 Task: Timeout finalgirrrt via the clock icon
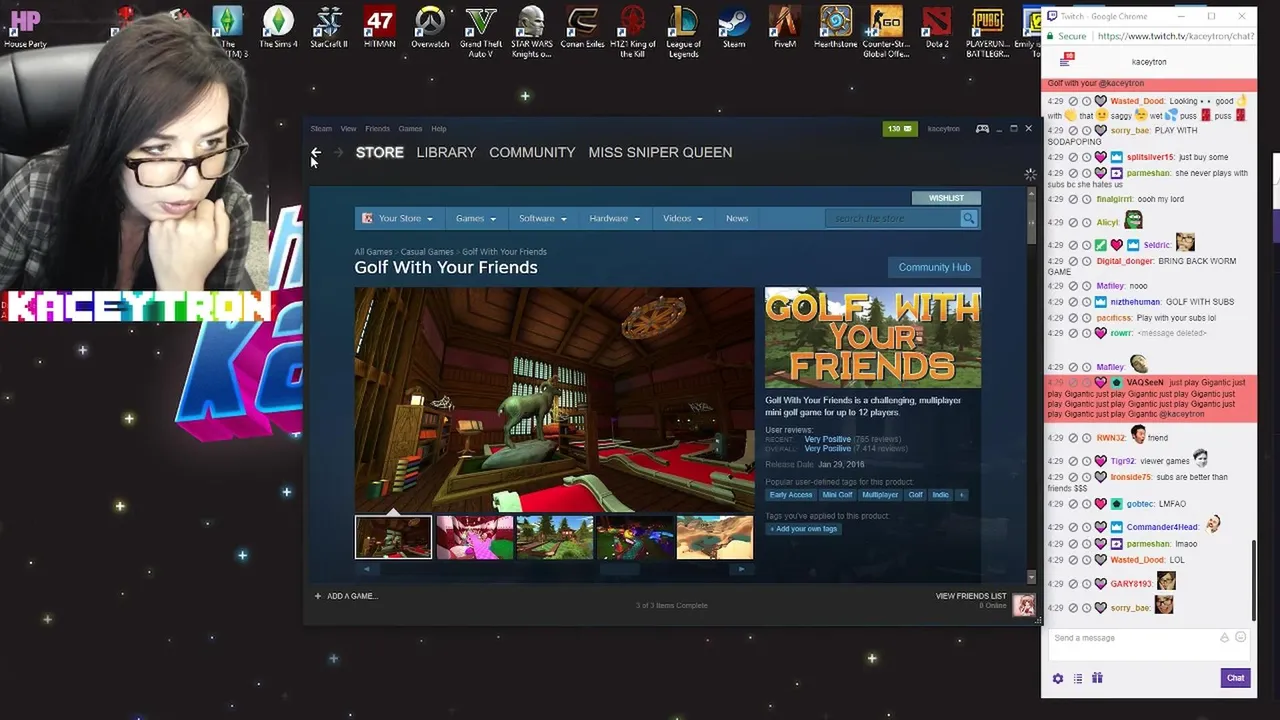[x=1087, y=199]
